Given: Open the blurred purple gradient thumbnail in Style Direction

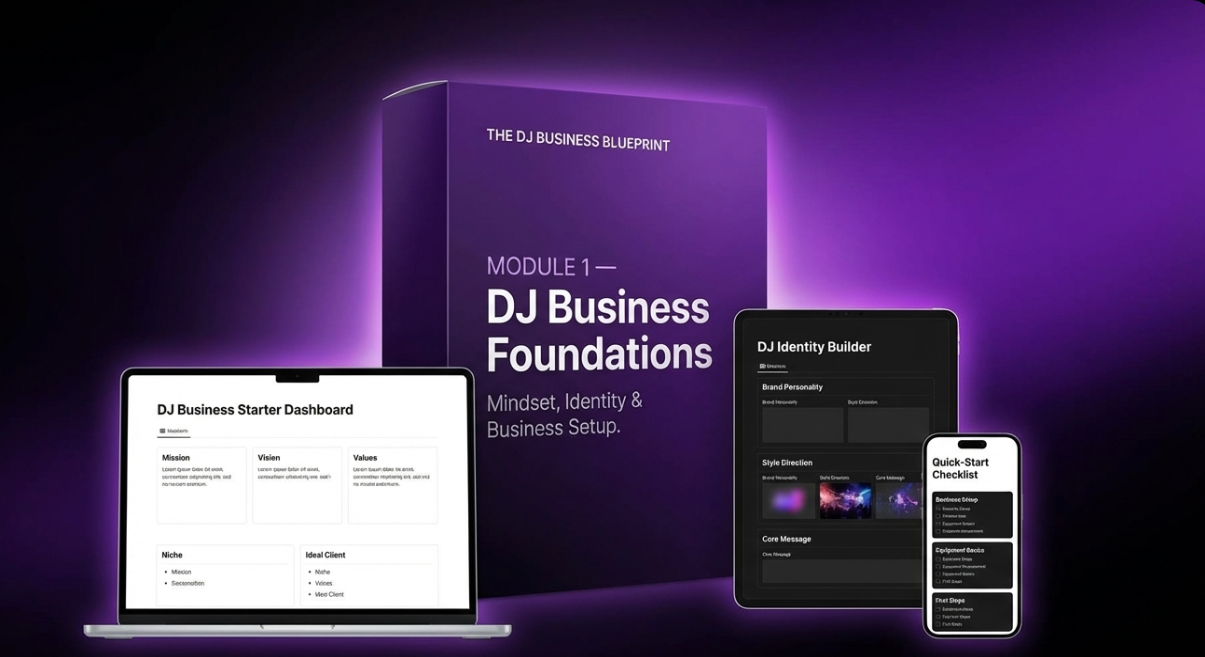Looking at the screenshot, I should [789, 501].
